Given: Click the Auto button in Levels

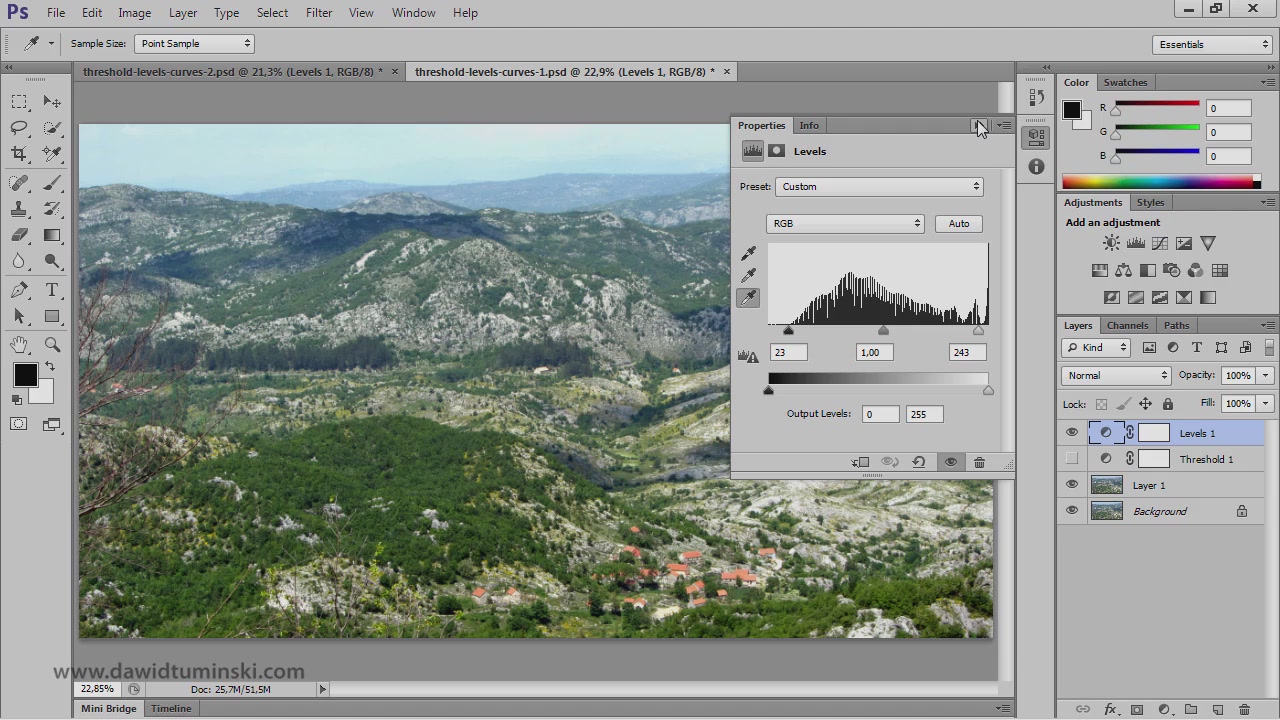Looking at the screenshot, I should click(958, 224).
